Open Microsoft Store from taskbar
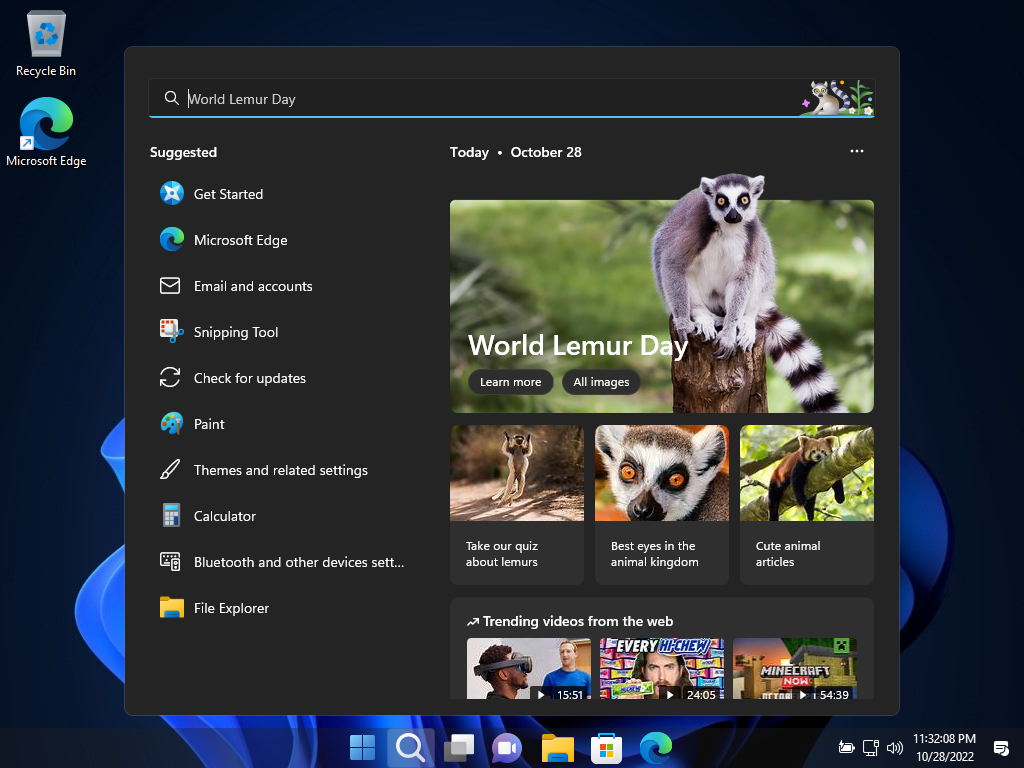 pyautogui.click(x=606, y=747)
